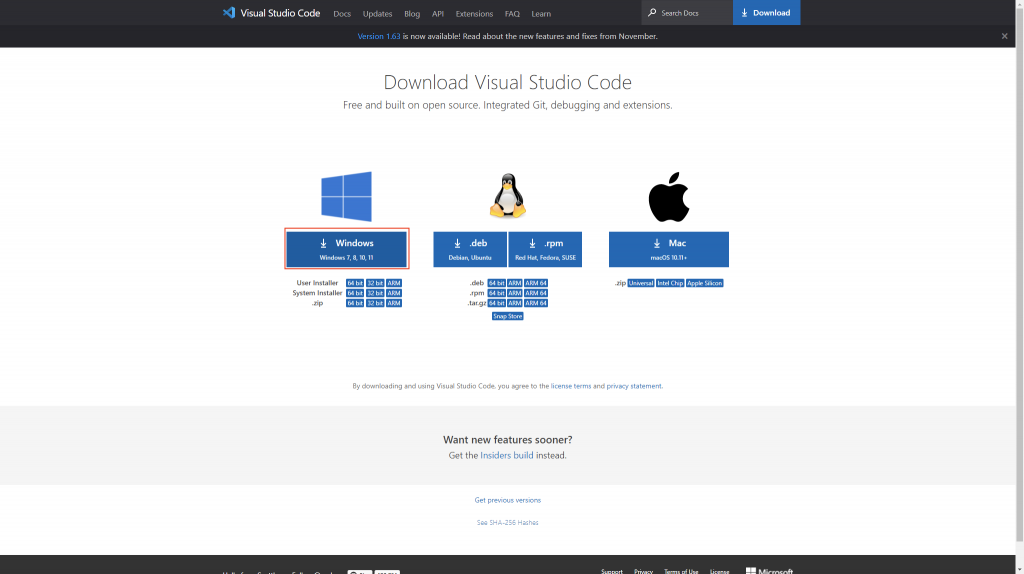
Task: Pick the .rpm 64 bit download
Action: click(496, 293)
